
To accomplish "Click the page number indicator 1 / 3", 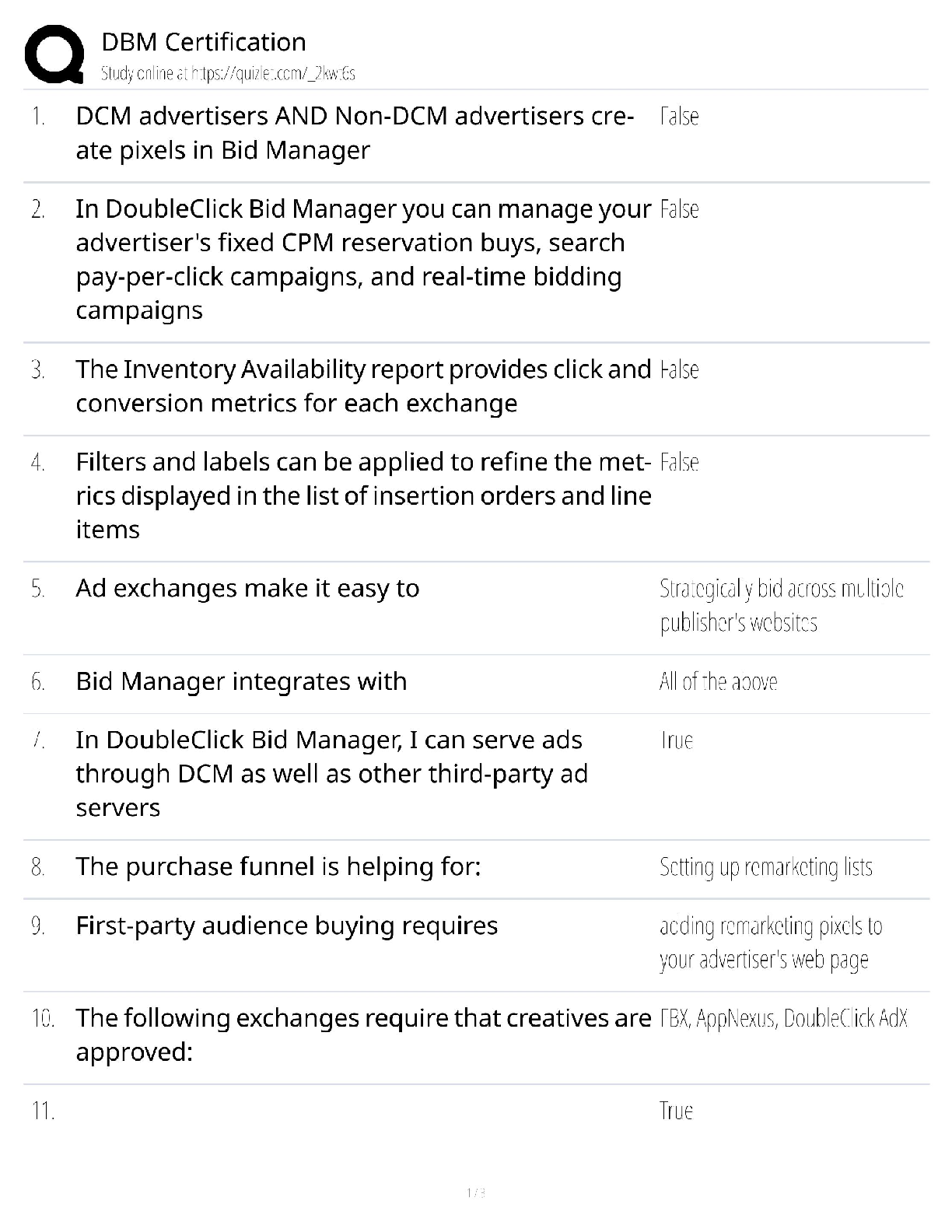I will (476, 1193).
